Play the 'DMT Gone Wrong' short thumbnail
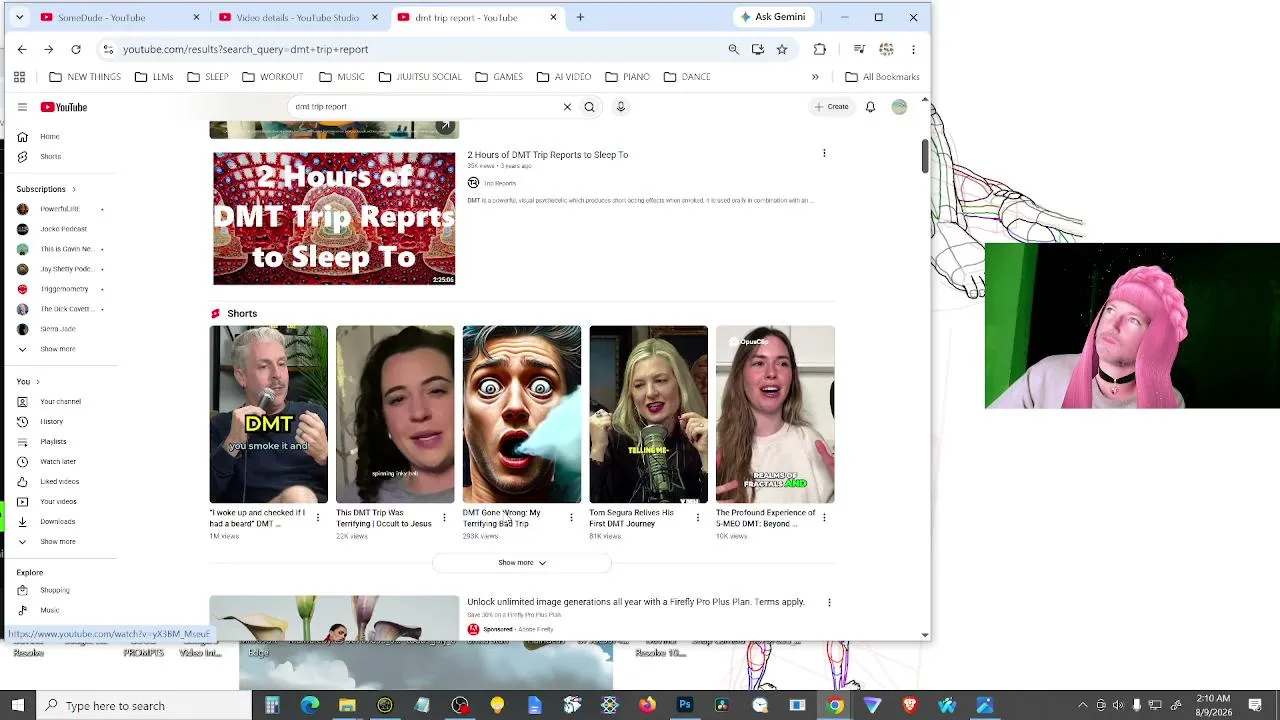The height and width of the screenshot is (720, 1280). coord(521,414)
